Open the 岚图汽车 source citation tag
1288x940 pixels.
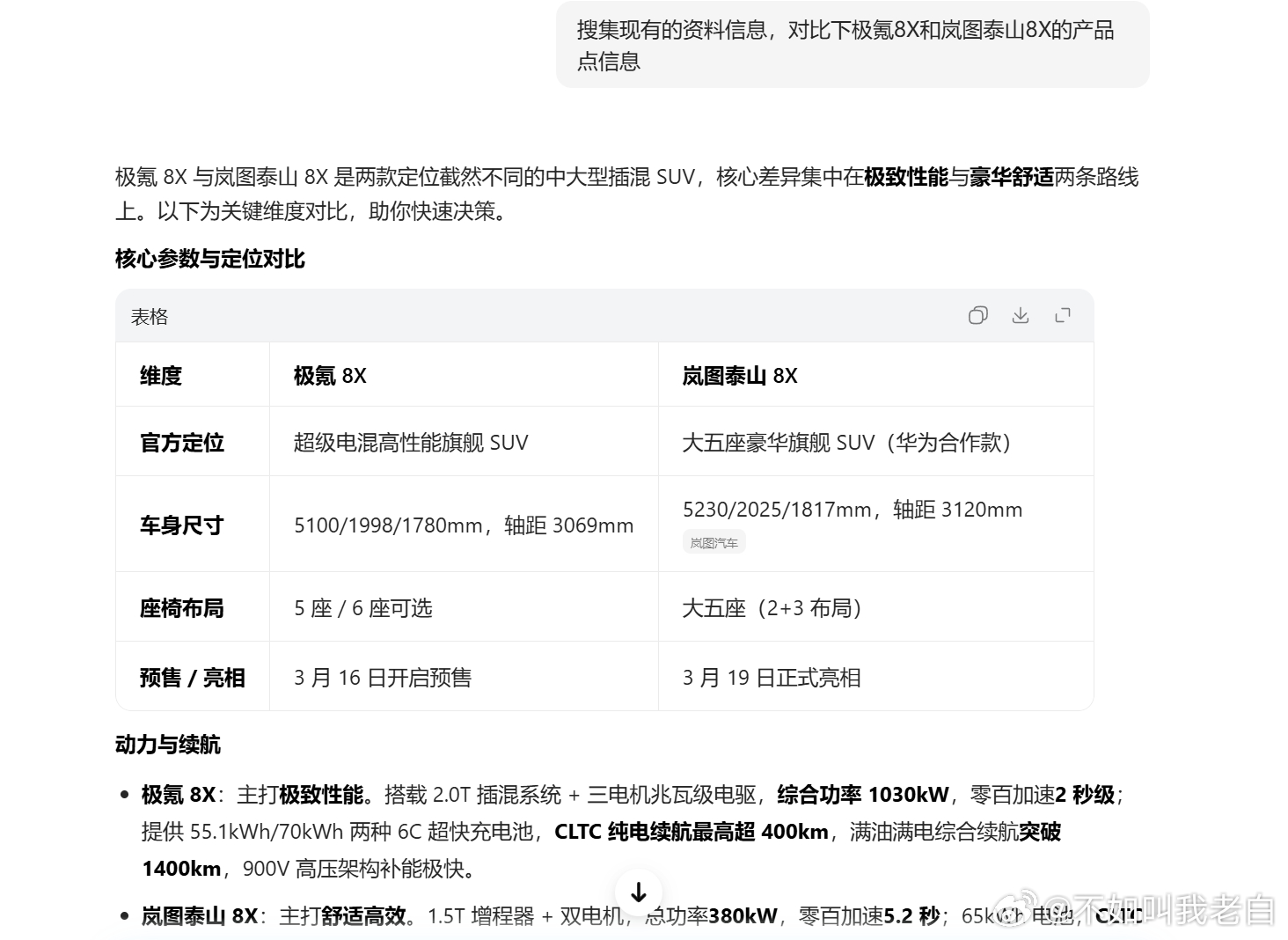(x=714, y=543)
